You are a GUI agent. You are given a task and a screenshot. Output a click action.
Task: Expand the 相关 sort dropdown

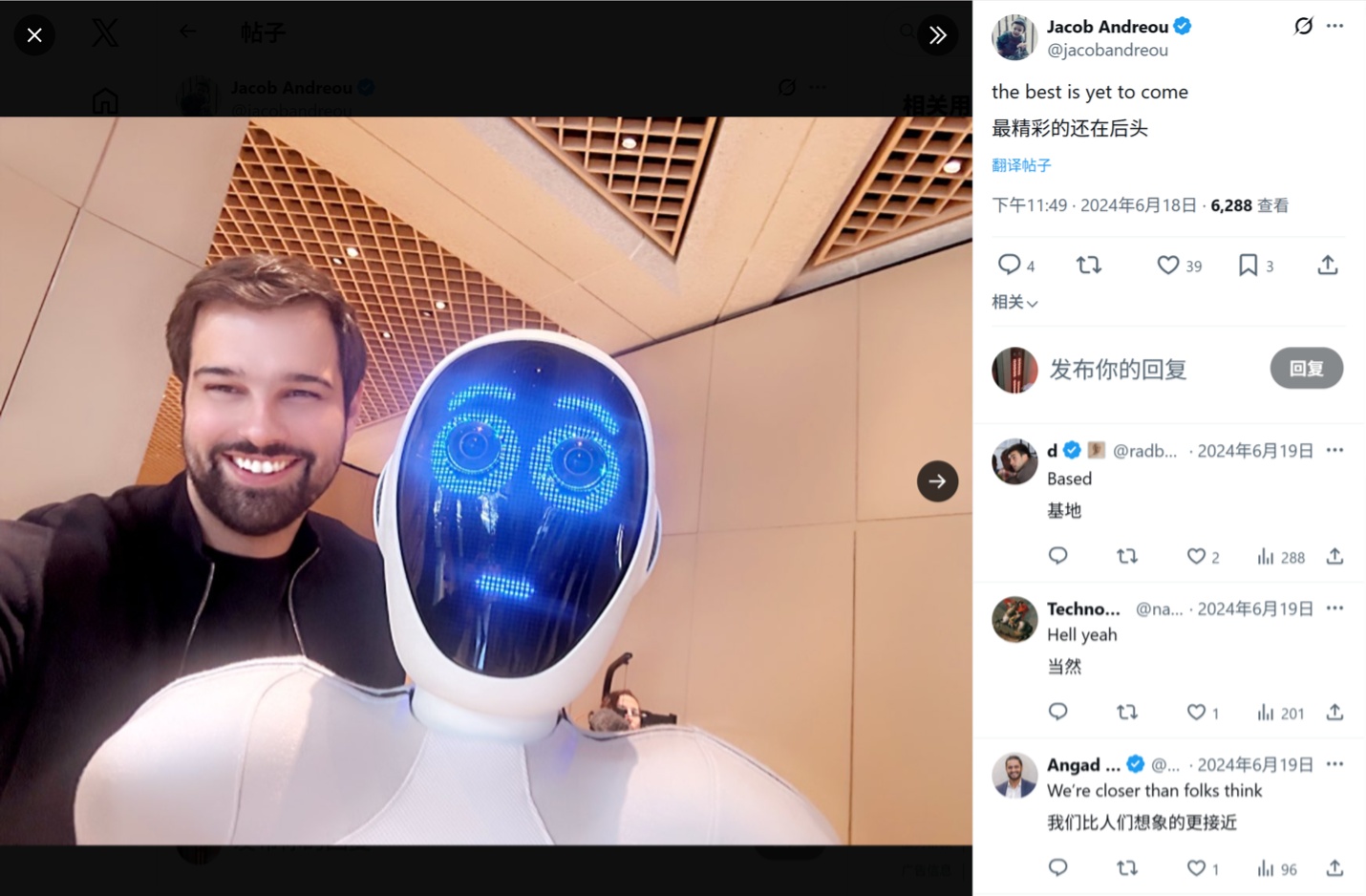pyautogui.click(x=1014, y=302)
